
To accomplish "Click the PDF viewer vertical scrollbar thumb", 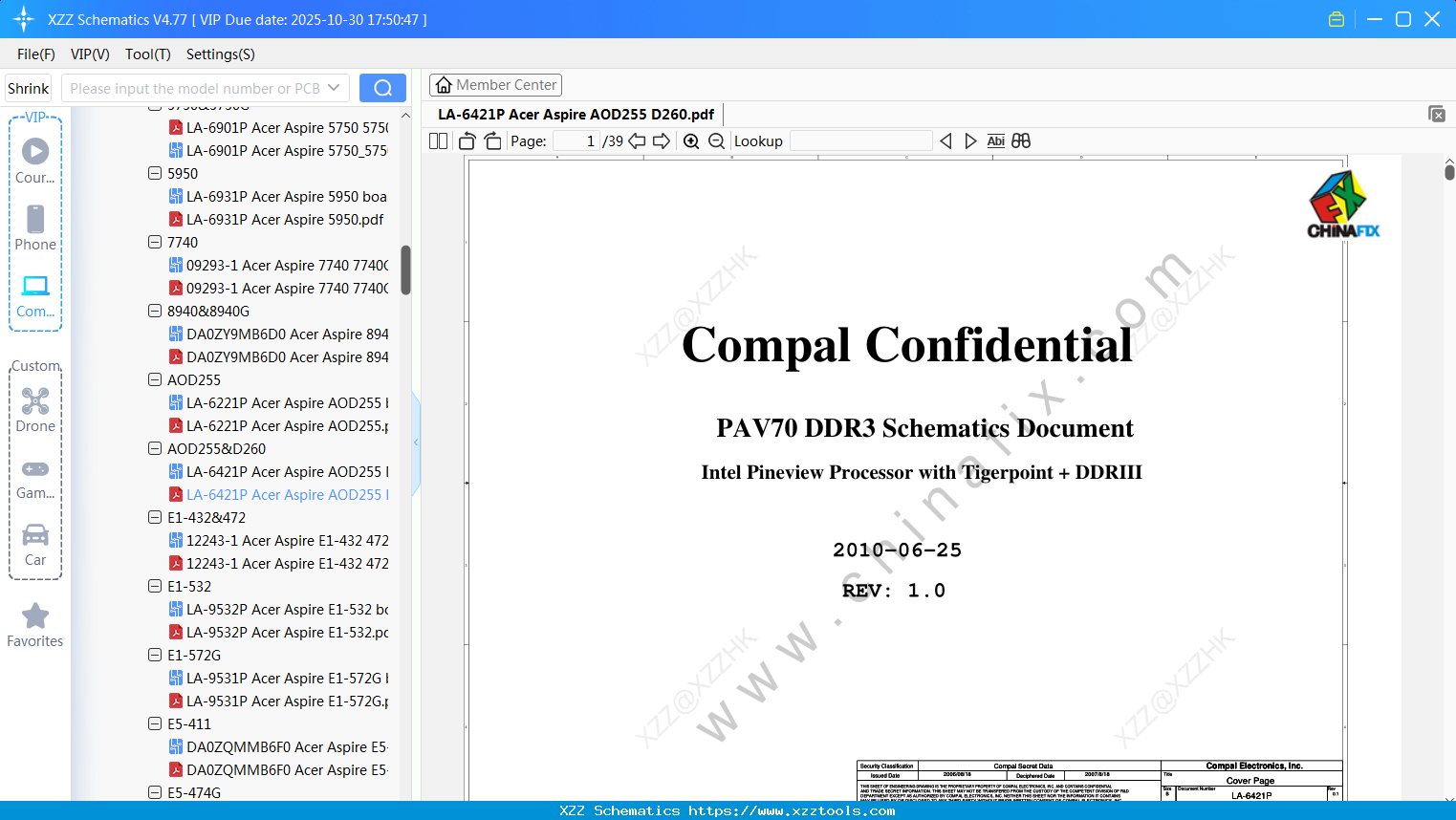I will [x=1449, y=172].
